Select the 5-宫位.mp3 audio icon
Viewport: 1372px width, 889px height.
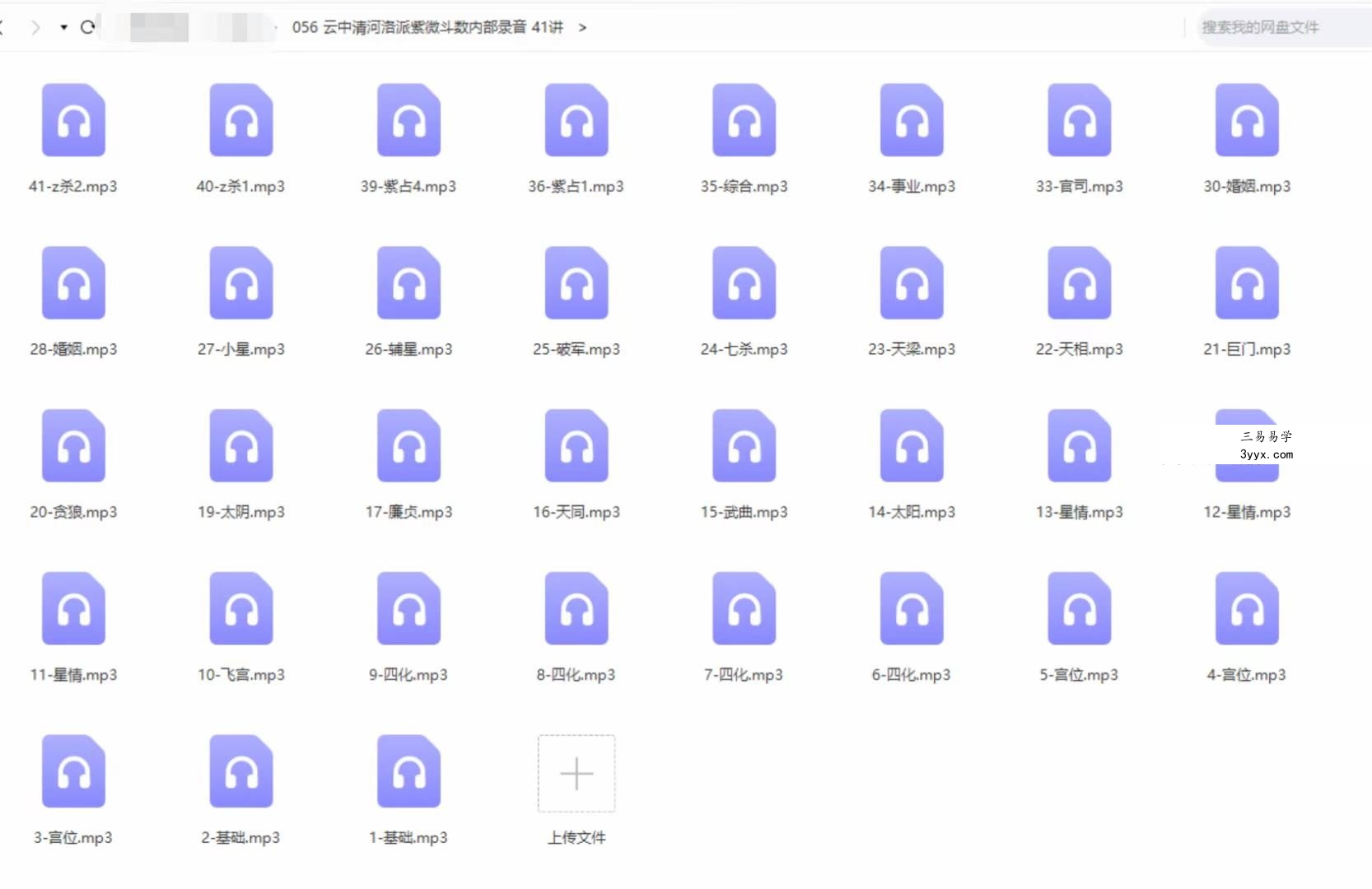click(x=1080, y=609)
